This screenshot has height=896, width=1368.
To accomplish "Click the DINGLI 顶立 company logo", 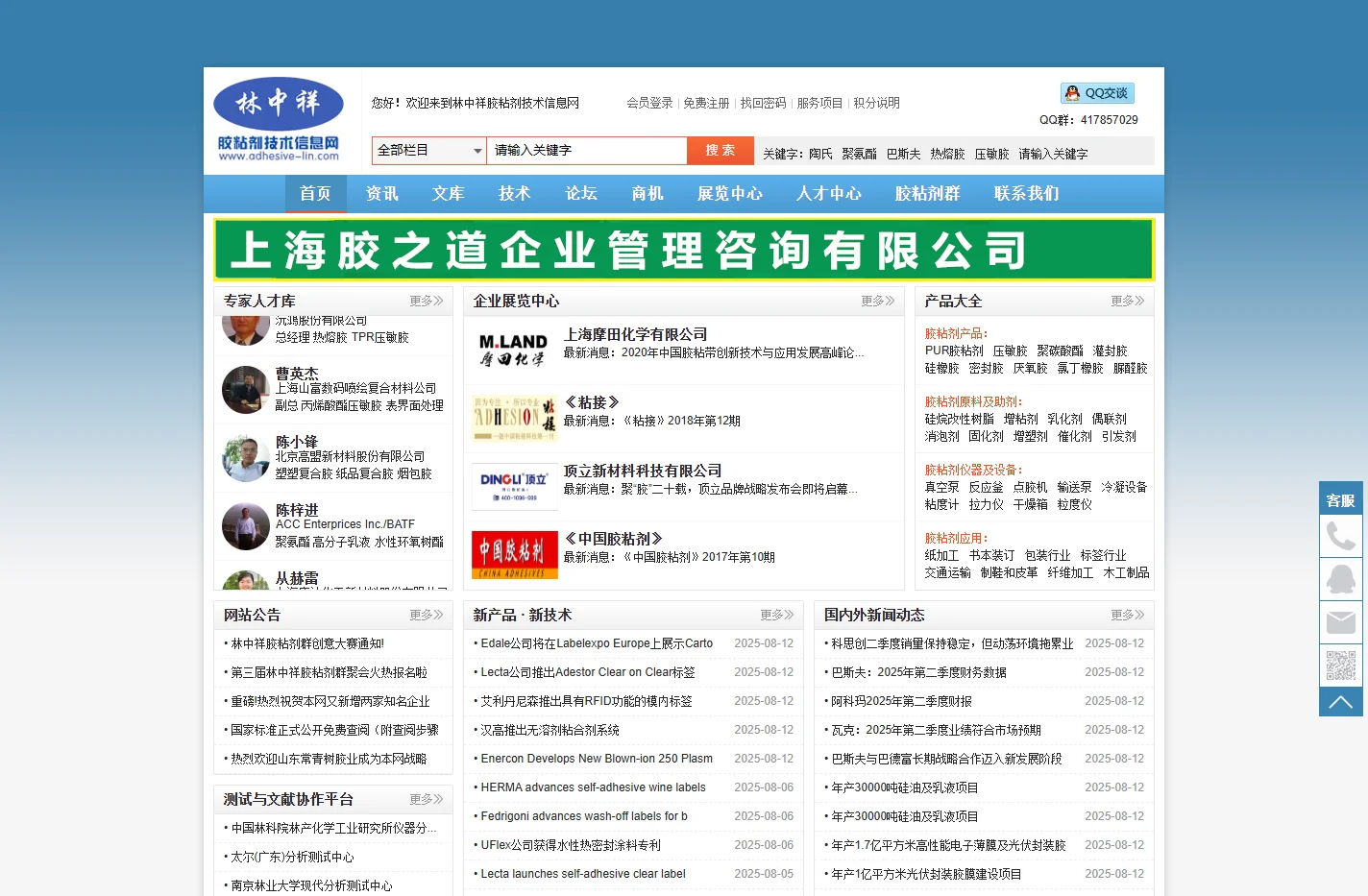I will (x=514, y=487).
